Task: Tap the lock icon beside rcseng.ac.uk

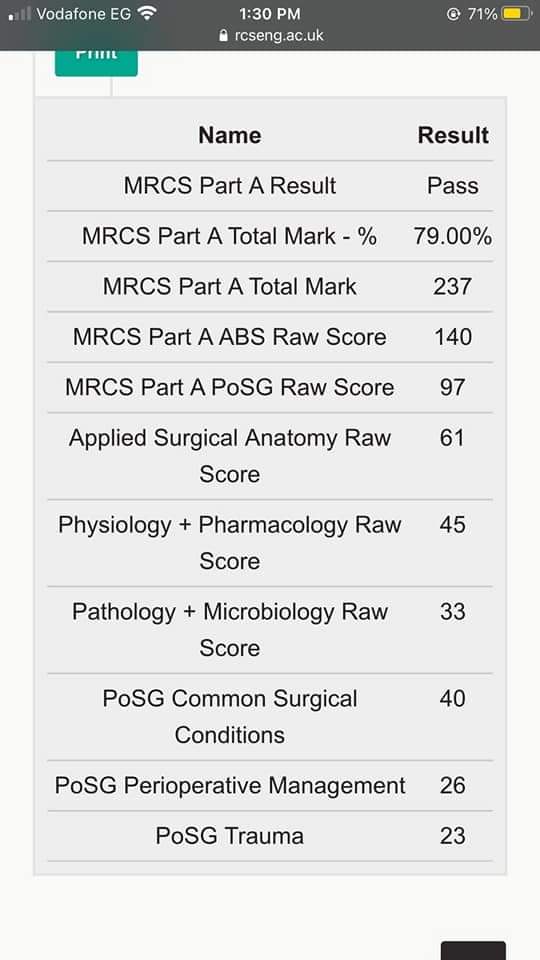Action: (x=223, y=36)
